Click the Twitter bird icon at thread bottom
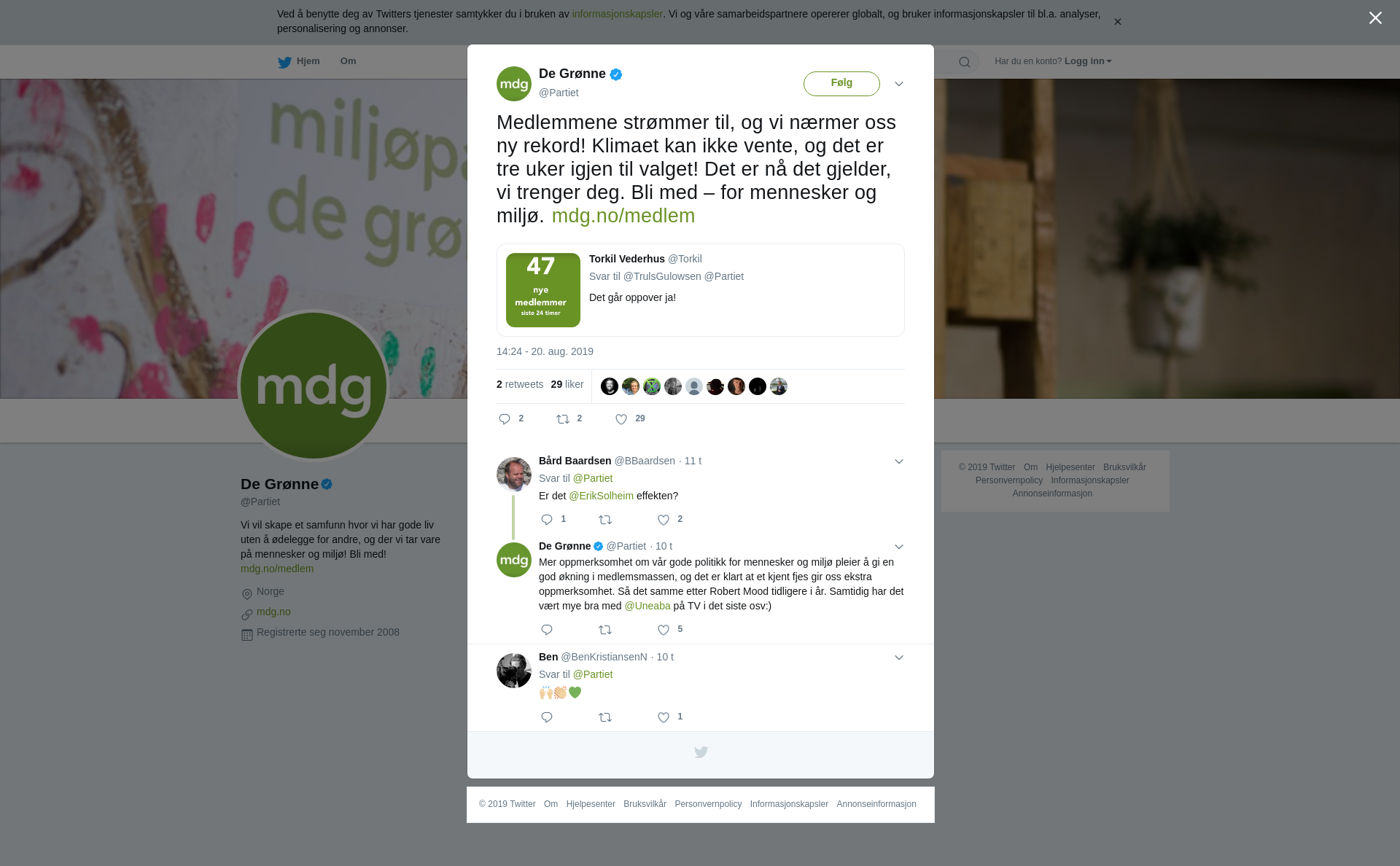This screenshot has height=866, width=1400. pyautogui.click(x=701, y=752)
